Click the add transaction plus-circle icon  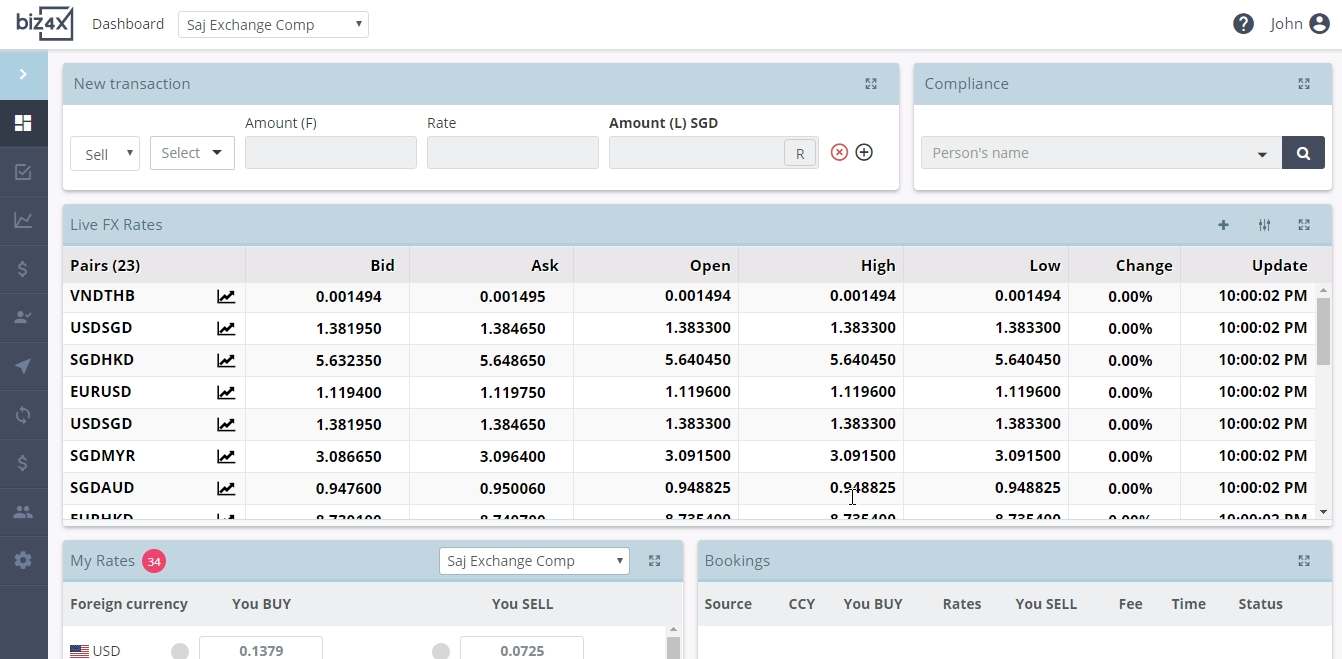(864, 152)
